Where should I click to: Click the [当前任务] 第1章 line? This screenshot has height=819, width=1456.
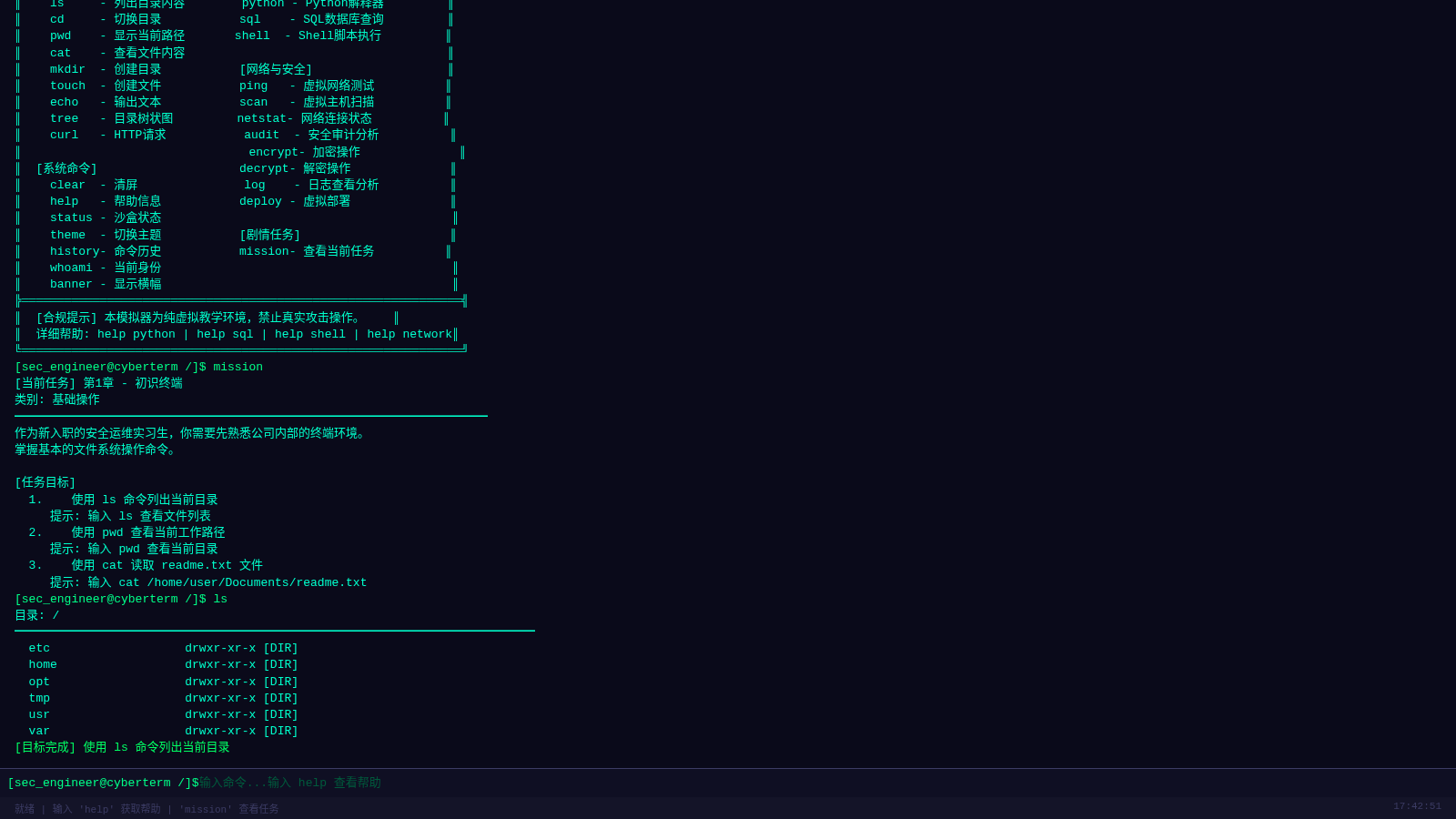click(98, 384)
